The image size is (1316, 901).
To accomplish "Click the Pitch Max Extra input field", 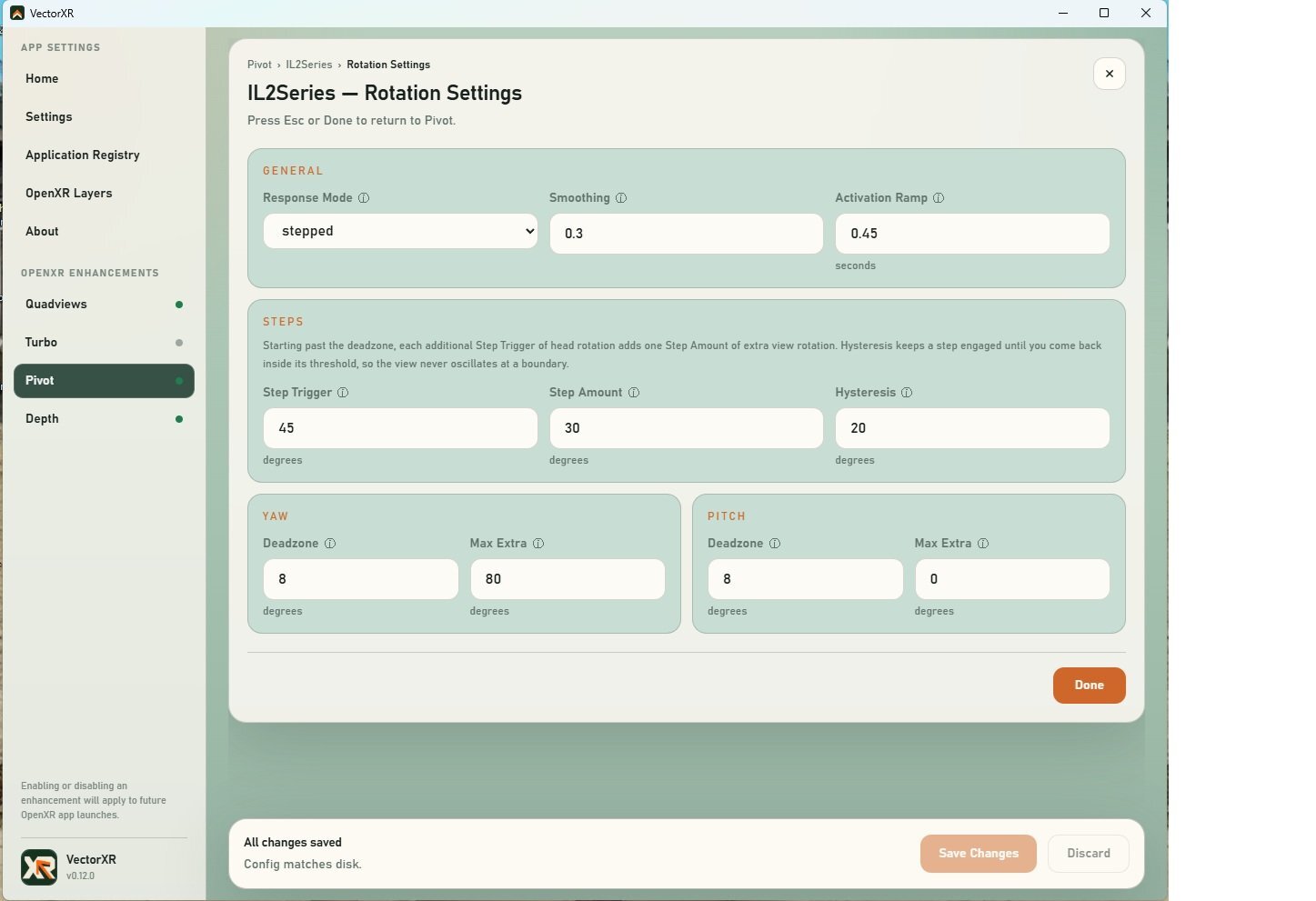I will tap(1012, 579).
